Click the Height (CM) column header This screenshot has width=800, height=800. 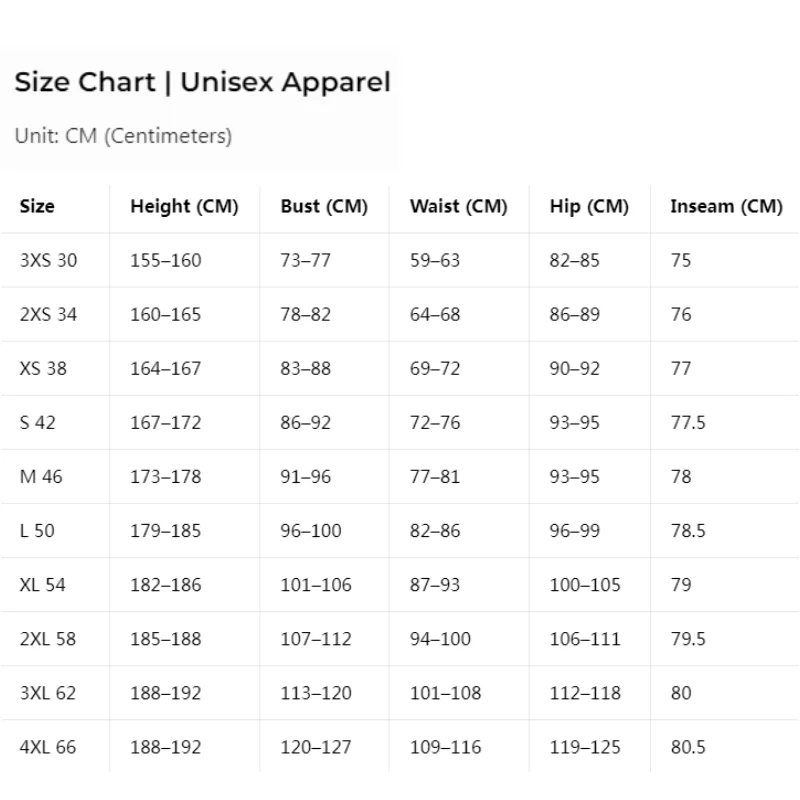pyautogui.click(x=184, y=207)
